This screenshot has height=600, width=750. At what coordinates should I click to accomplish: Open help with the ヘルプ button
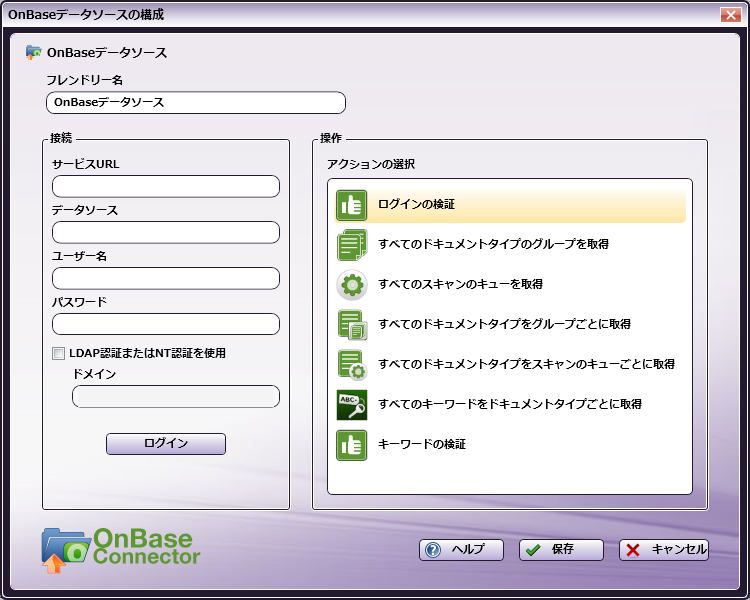click(461, 550)
